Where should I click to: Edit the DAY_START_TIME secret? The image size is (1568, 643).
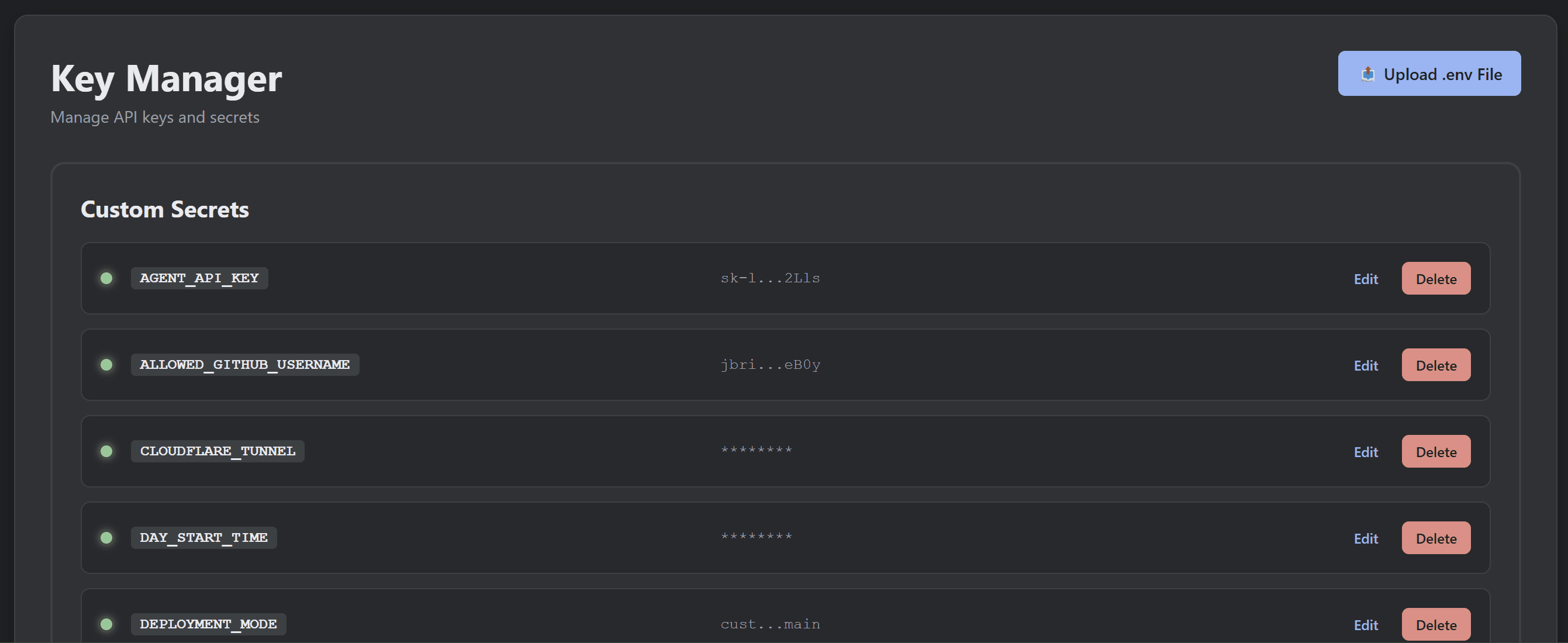(1366, 538)
